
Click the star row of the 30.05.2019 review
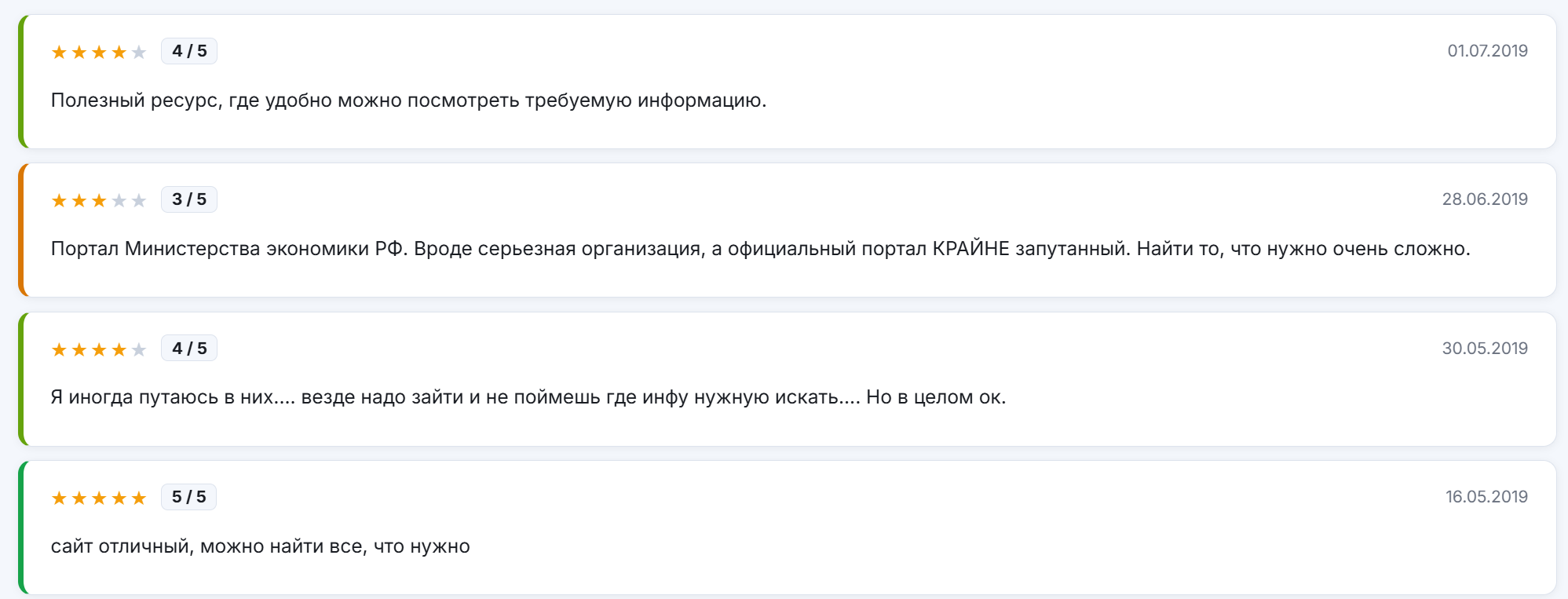[99, 349]
